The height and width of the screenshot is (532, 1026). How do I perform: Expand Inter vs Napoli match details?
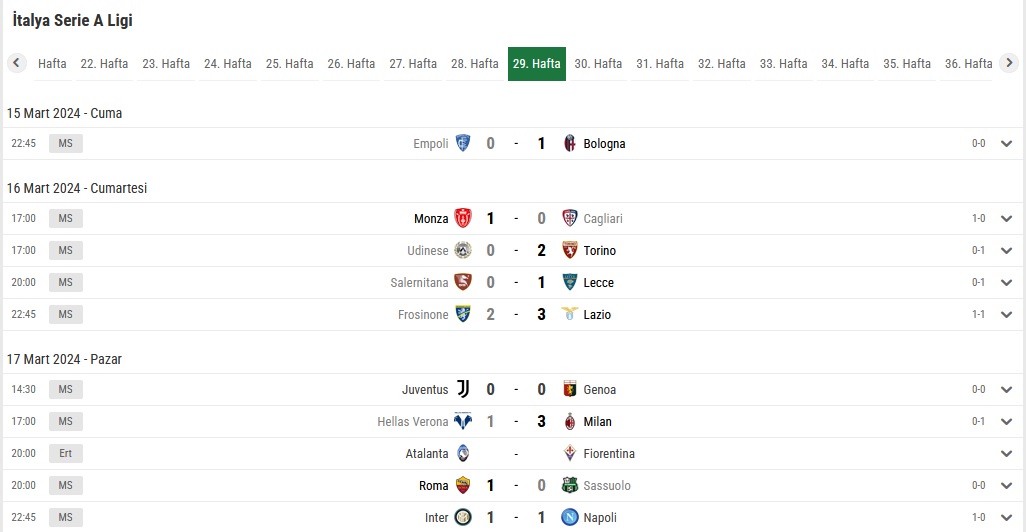pyautogui.click(x=1006, y=518)
